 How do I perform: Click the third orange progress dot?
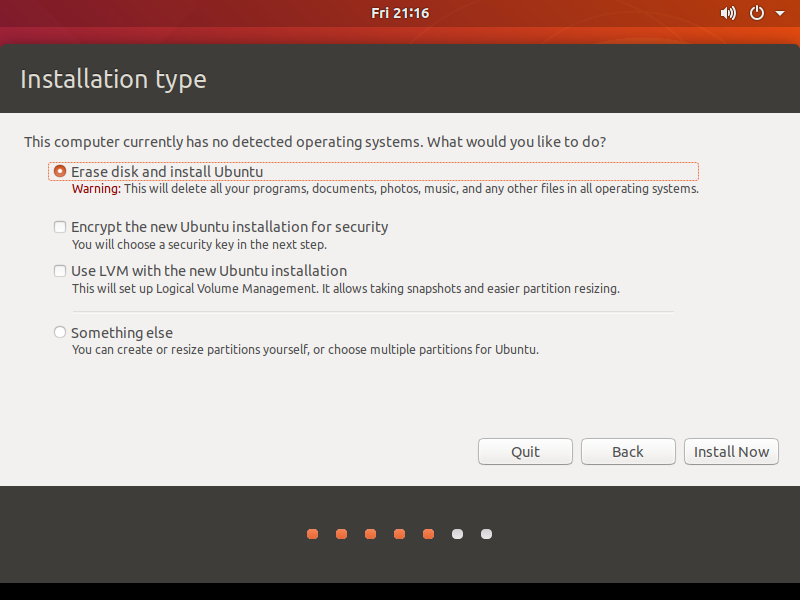coord(370,534)
